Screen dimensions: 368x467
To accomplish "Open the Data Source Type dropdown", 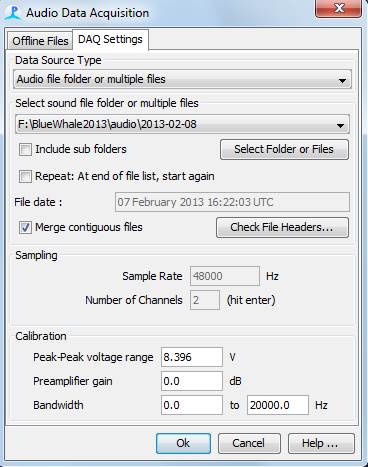I will [x=182, y=79].
